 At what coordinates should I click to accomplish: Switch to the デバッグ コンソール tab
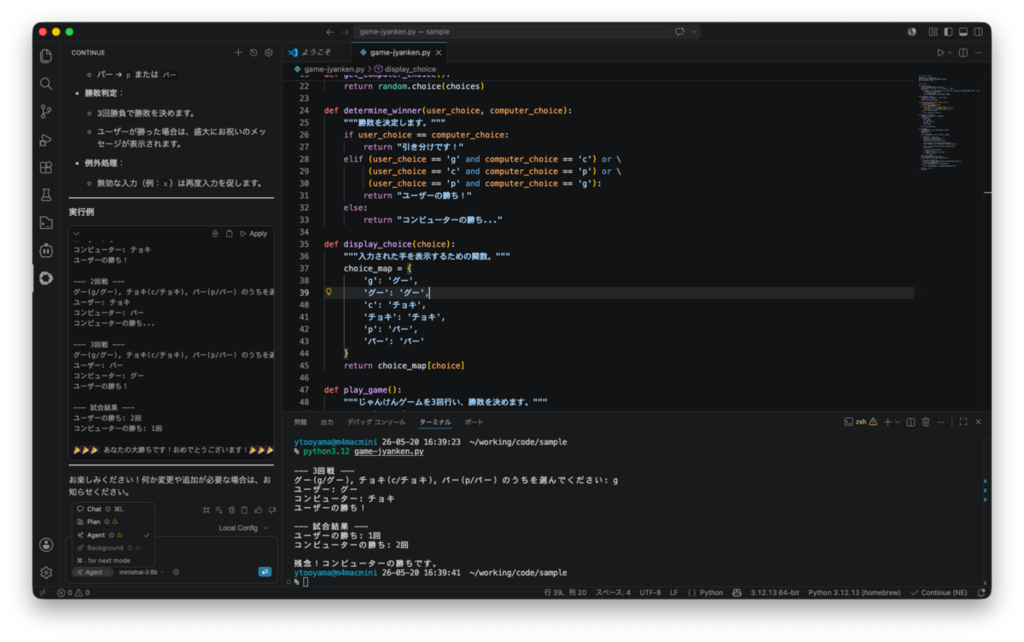point(376,422)
